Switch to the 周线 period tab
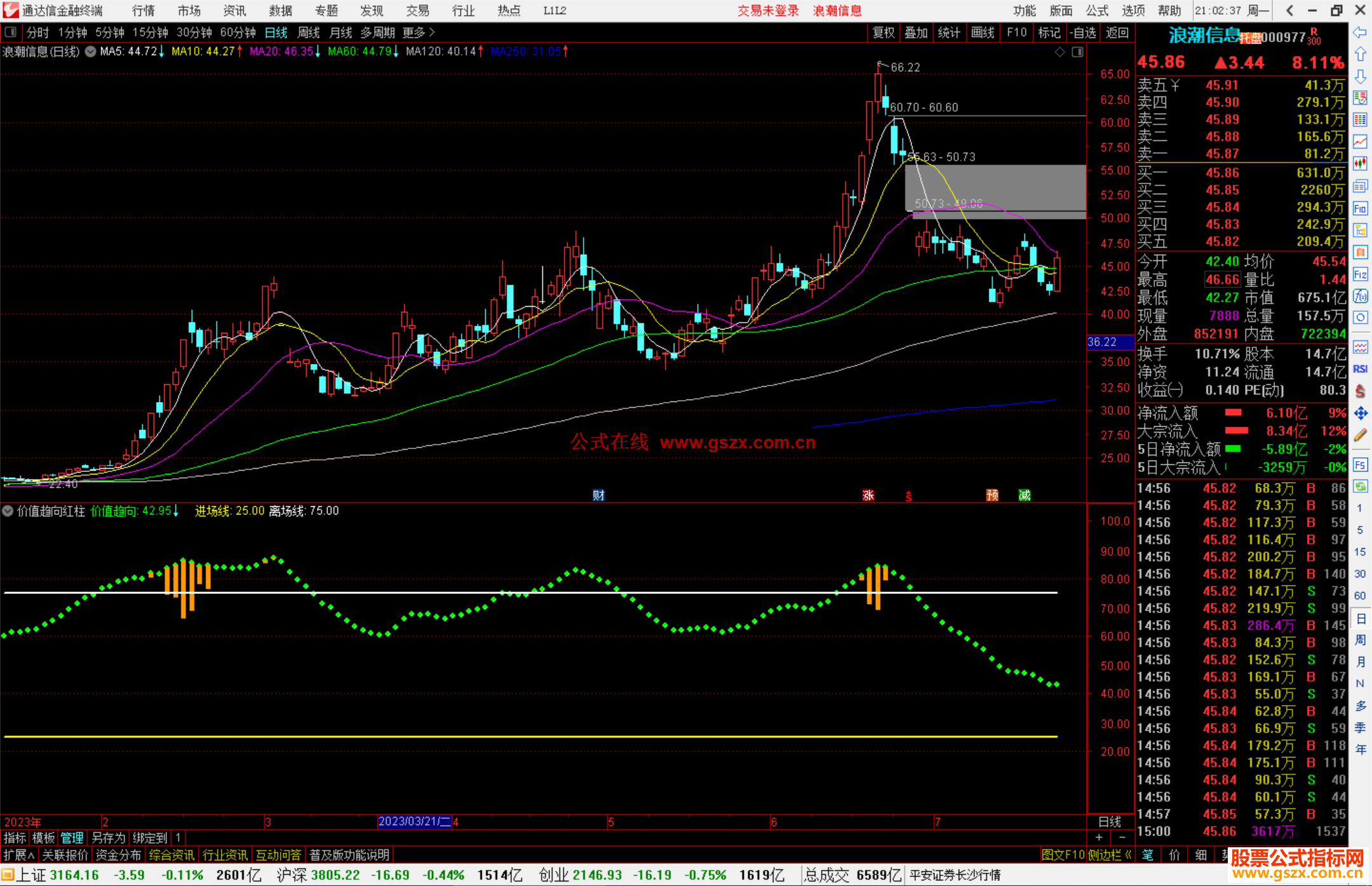Screen dimensions: 1372x886 pyautogui.click(x=308, y=32)
